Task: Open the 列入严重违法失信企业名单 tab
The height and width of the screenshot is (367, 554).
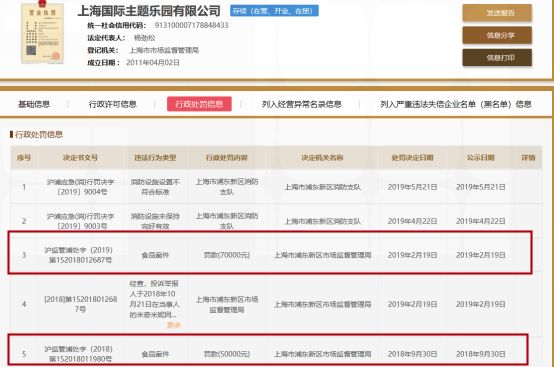Action: tap(456, 104)
